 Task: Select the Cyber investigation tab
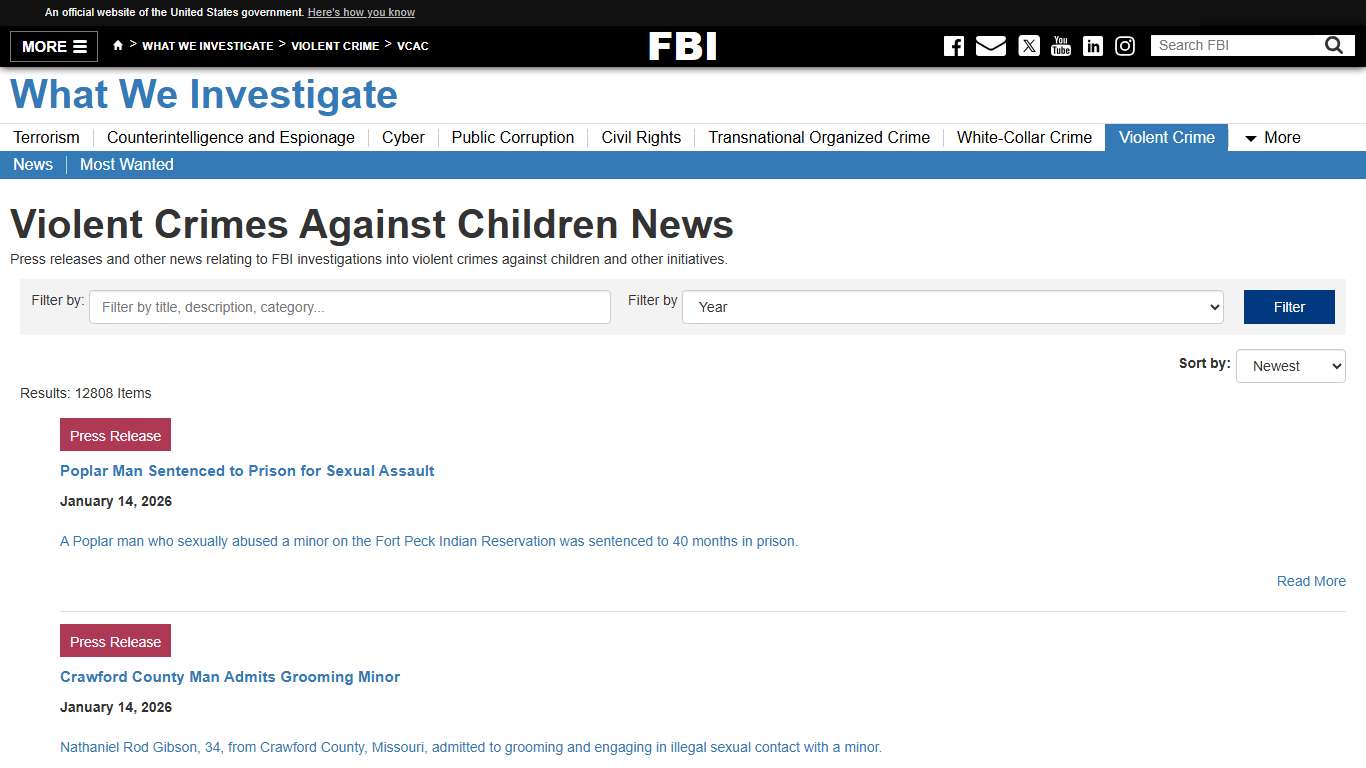(403, 137)
